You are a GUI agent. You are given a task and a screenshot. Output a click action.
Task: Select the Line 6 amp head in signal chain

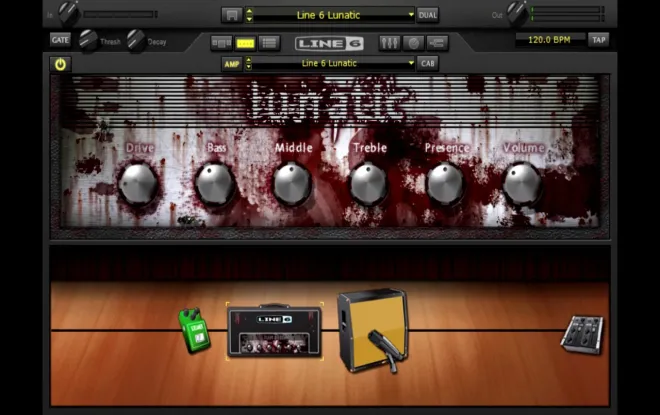point(274,331)
